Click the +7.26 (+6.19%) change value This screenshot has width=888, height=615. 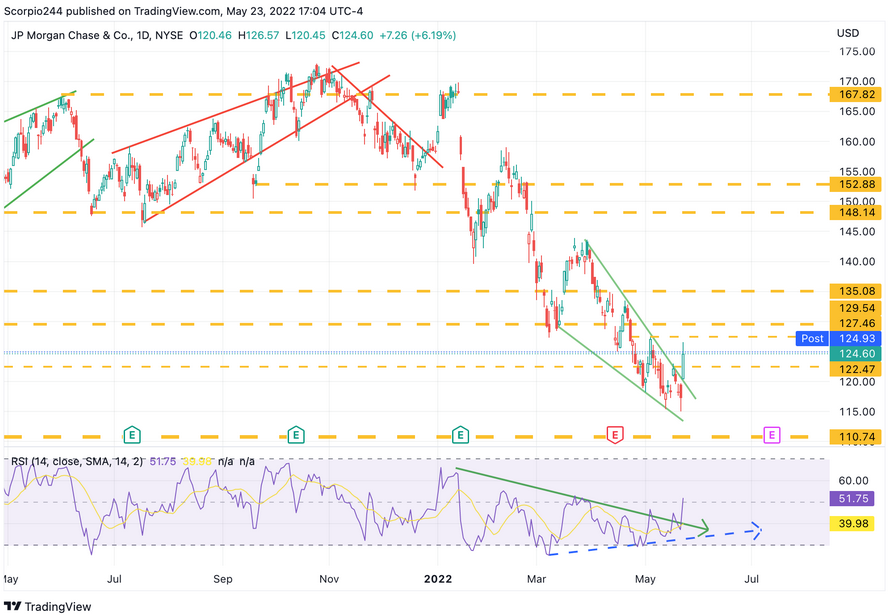coord(417,35)
